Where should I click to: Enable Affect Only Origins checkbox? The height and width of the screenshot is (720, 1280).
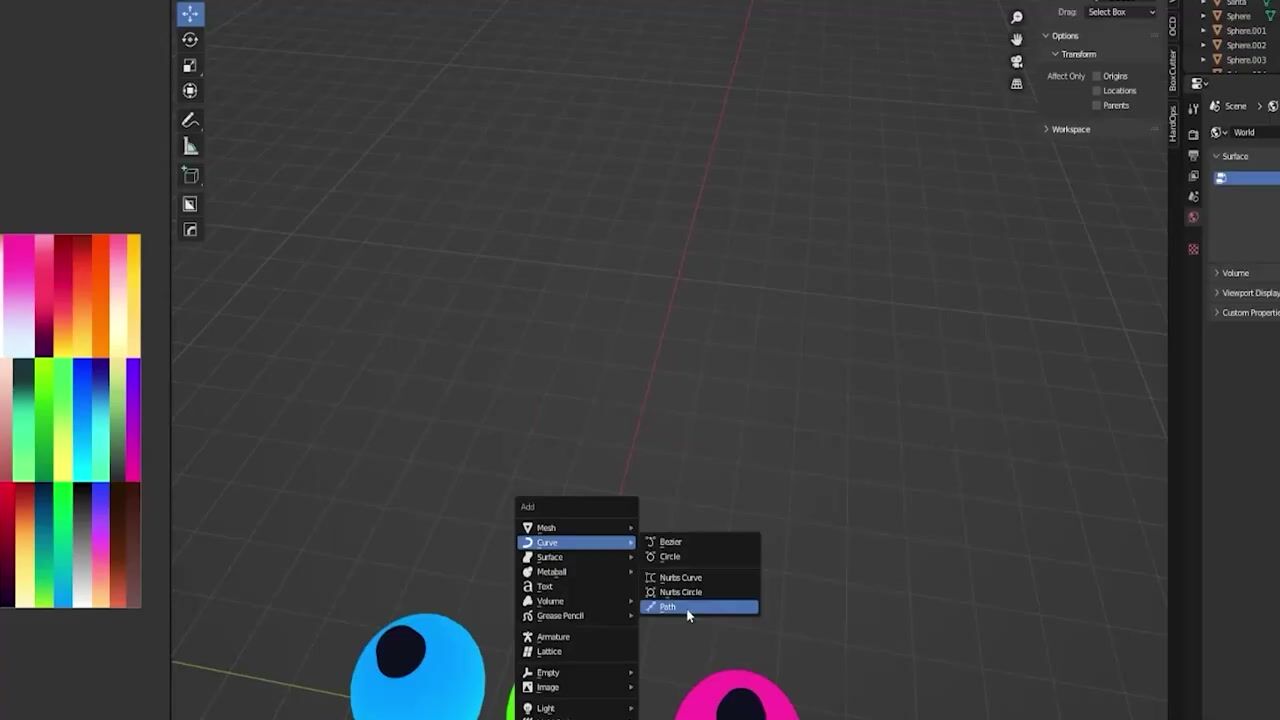tap(1096, 76)
